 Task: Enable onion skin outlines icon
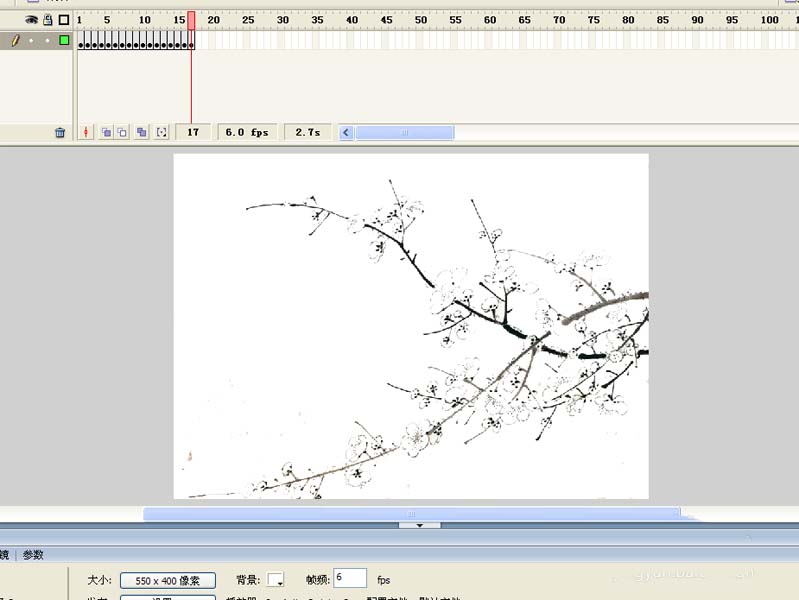tap(122, 133)
